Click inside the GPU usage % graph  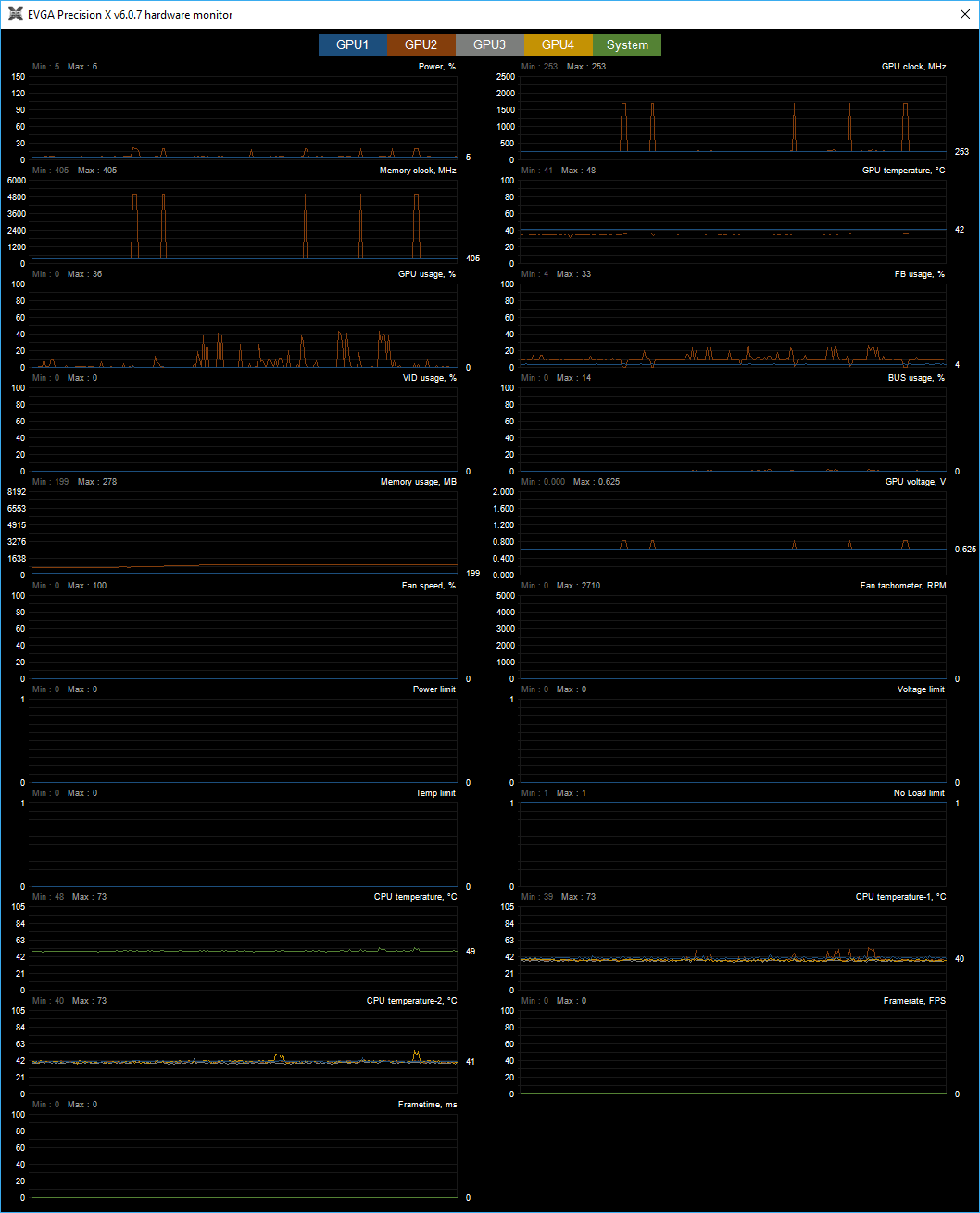coord(244,325)
